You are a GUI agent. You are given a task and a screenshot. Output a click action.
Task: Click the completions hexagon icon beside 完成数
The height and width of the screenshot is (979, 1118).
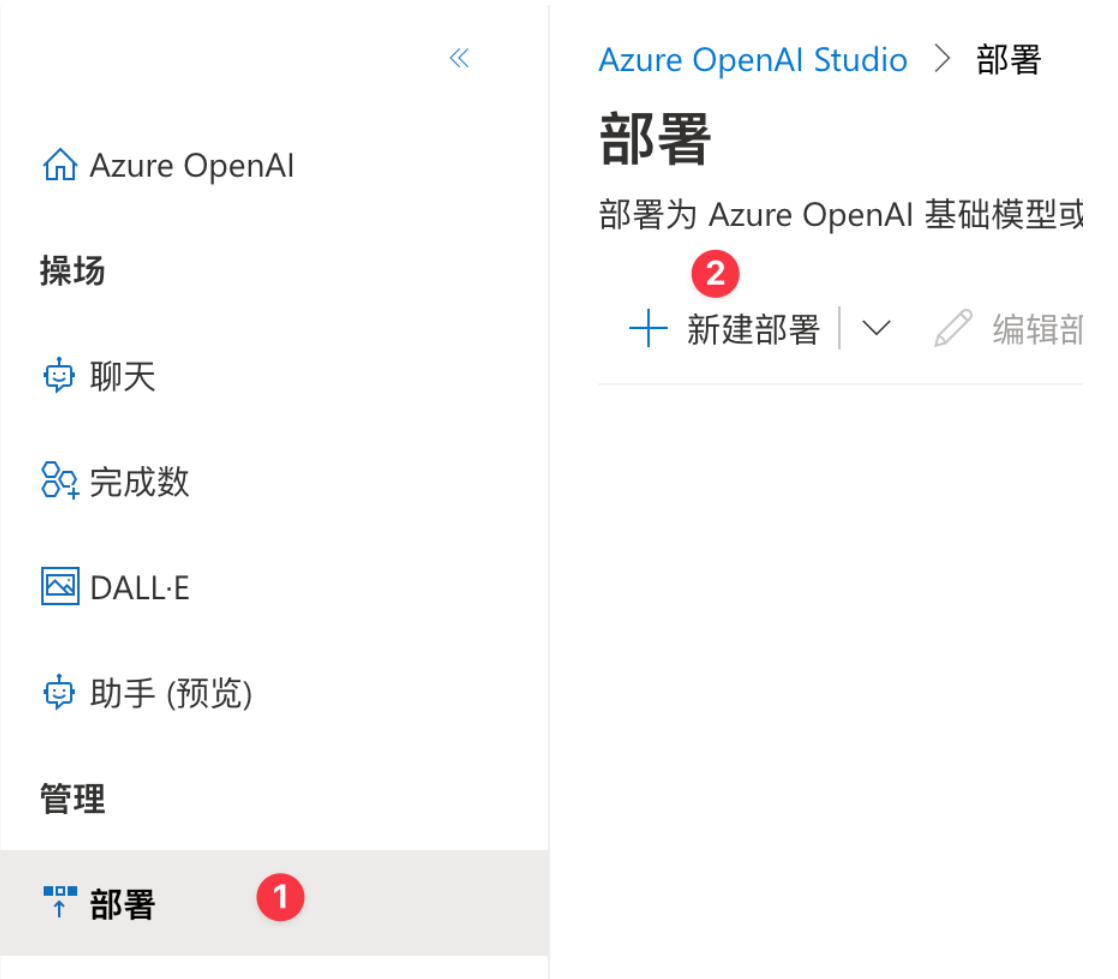(60, 481)
